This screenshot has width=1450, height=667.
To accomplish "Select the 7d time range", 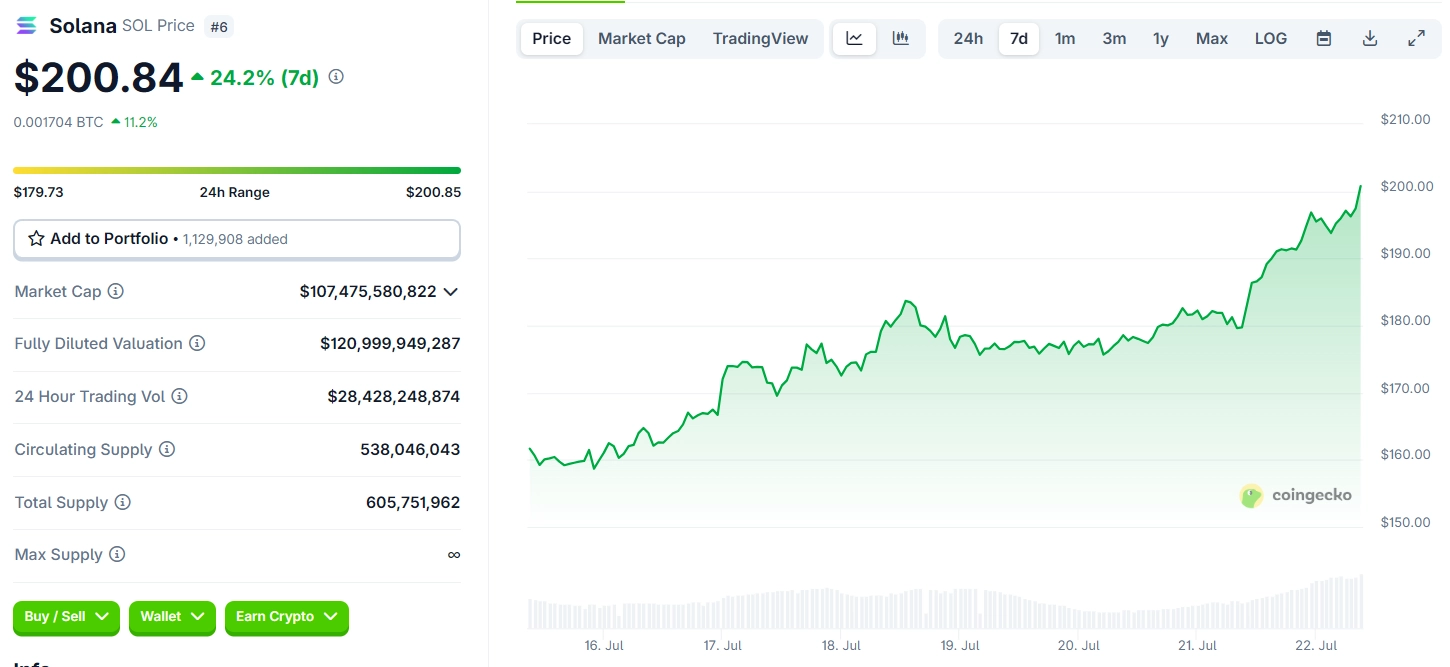I will click(1019, 38).
